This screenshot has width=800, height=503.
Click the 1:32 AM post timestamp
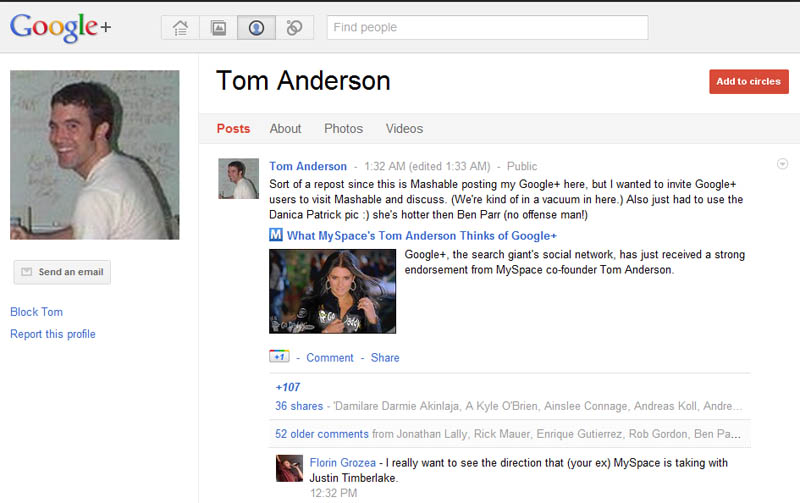coord(384,166)
